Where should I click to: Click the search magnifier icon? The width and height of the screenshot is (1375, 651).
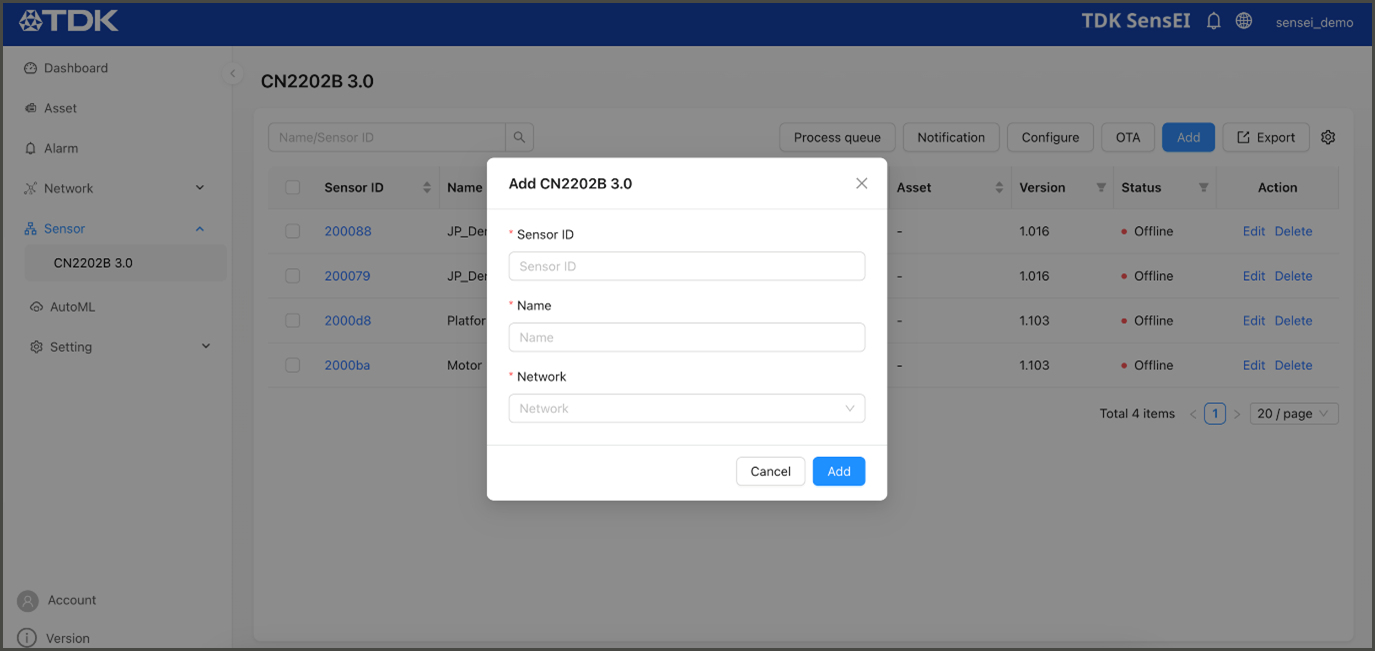(520, 137)
